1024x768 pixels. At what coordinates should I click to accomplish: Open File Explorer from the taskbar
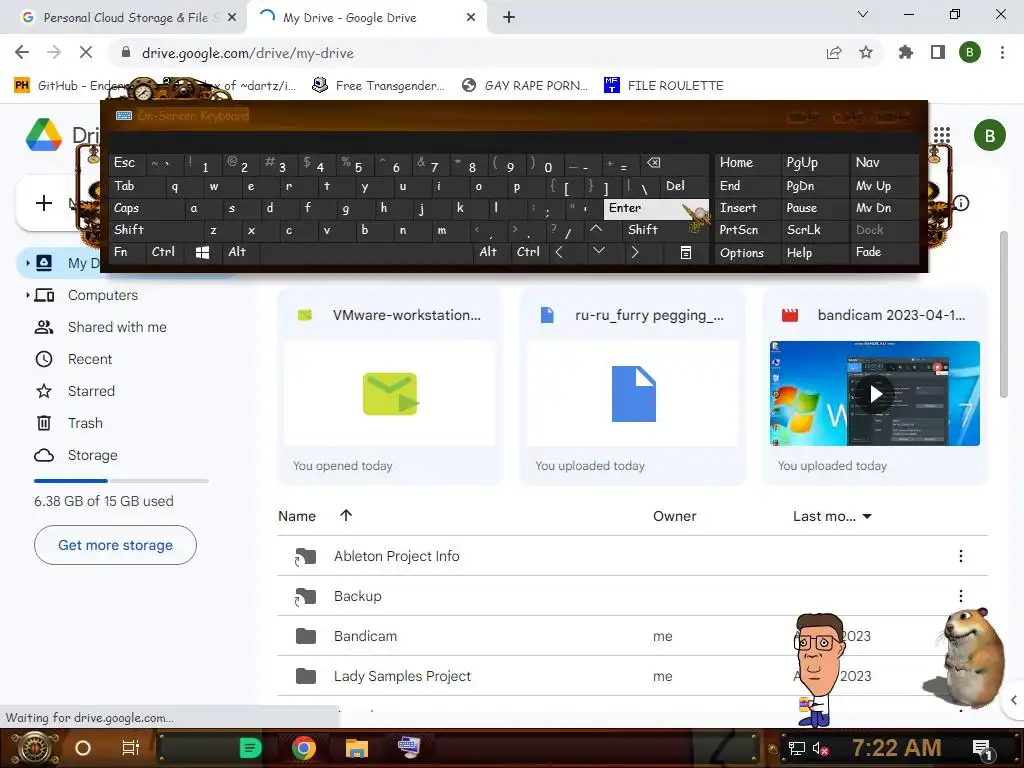pos(357,748)
